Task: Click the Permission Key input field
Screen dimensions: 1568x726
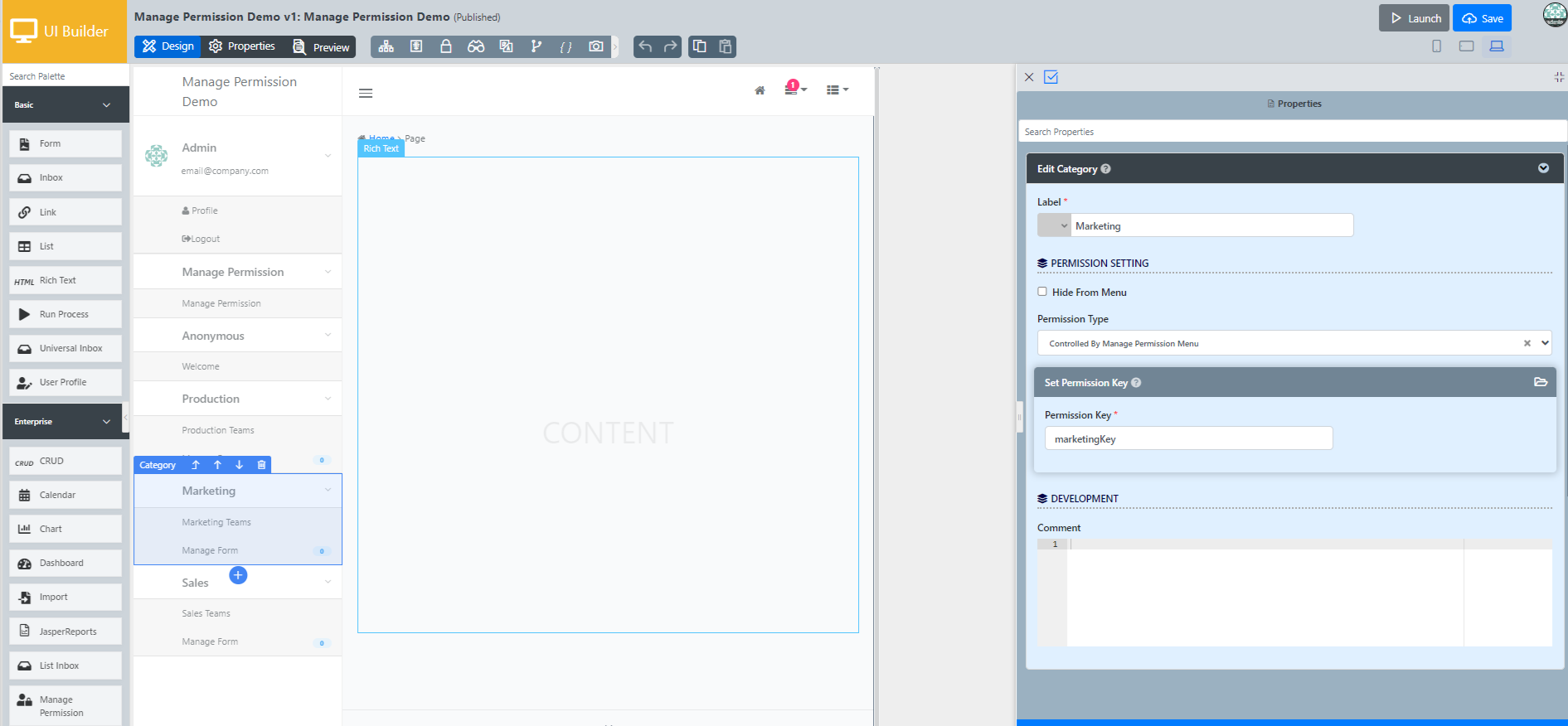Action: tap(1189, 438)
